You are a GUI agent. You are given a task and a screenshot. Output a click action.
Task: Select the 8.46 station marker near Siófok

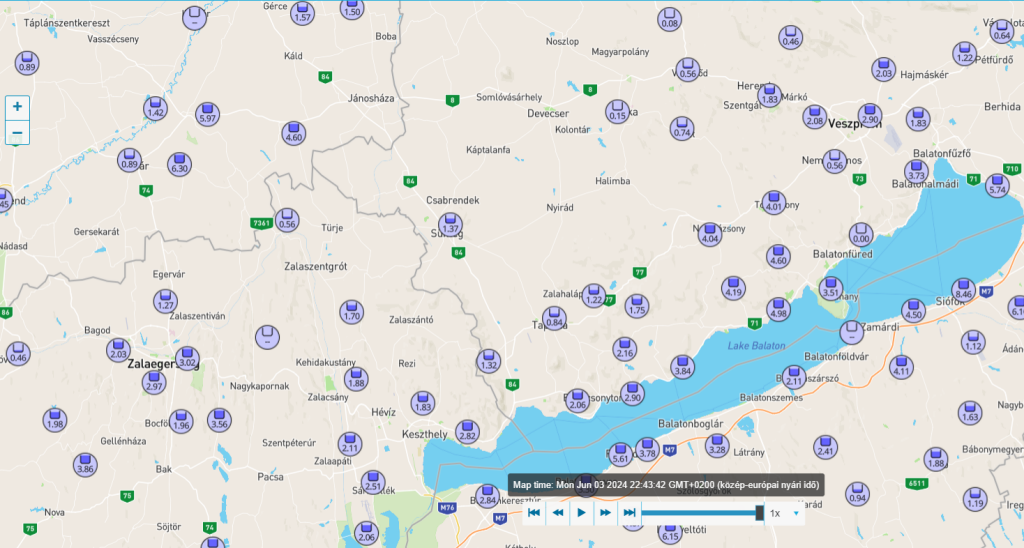coord(964,290)
